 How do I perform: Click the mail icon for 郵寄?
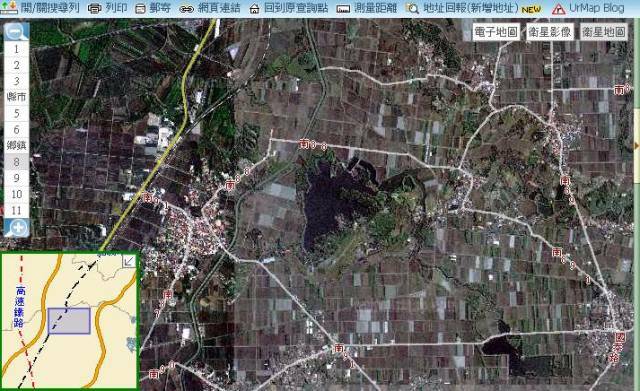(x=140, y=9)
